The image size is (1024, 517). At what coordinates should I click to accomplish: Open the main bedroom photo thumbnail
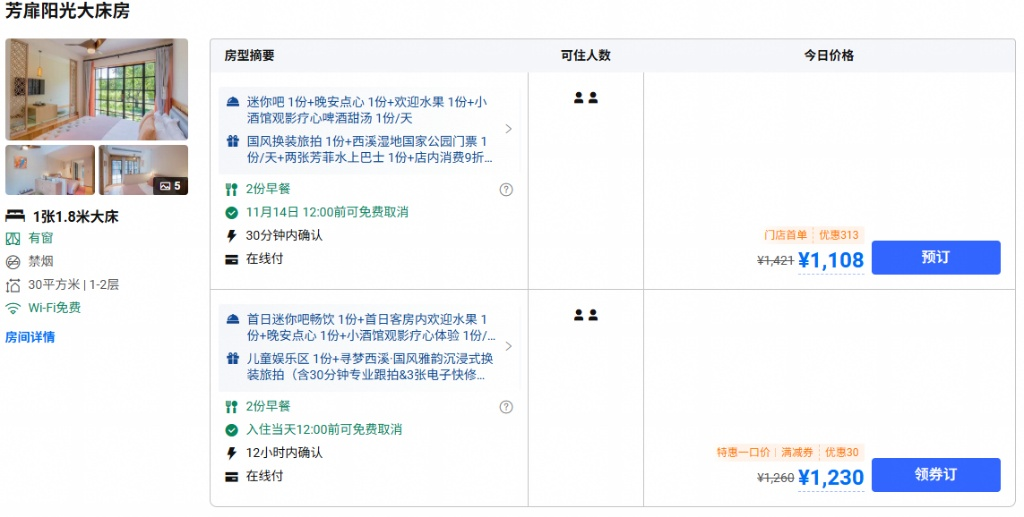97,89
